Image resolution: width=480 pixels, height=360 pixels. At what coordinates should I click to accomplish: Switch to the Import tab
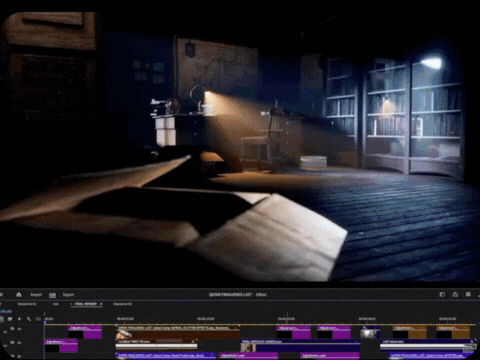pos(36,295)
